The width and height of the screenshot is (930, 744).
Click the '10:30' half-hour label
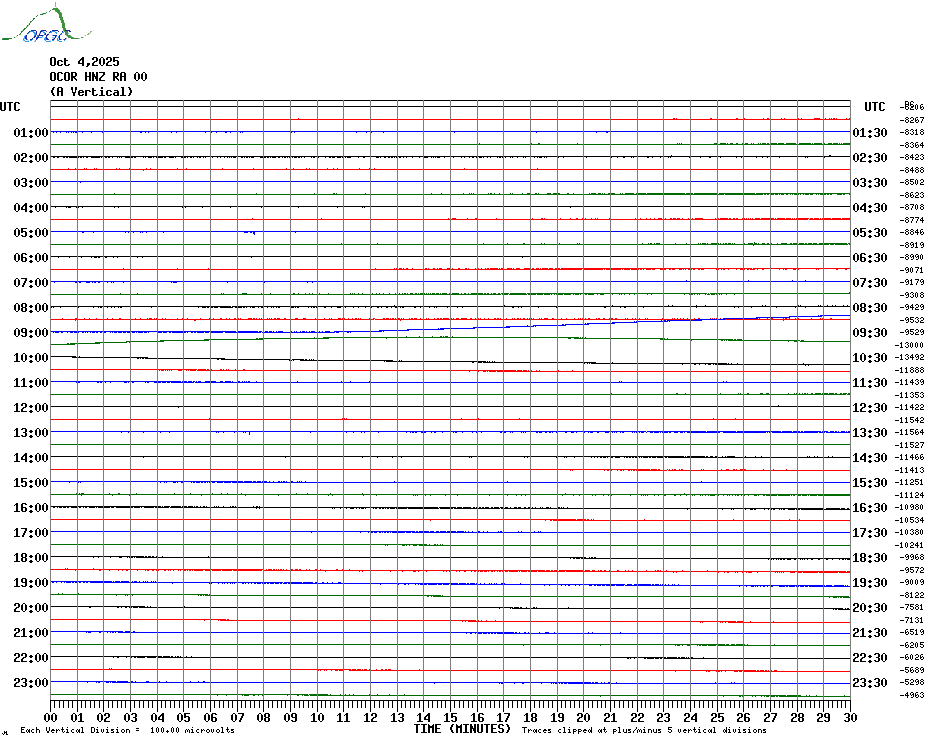click(870, 357)
